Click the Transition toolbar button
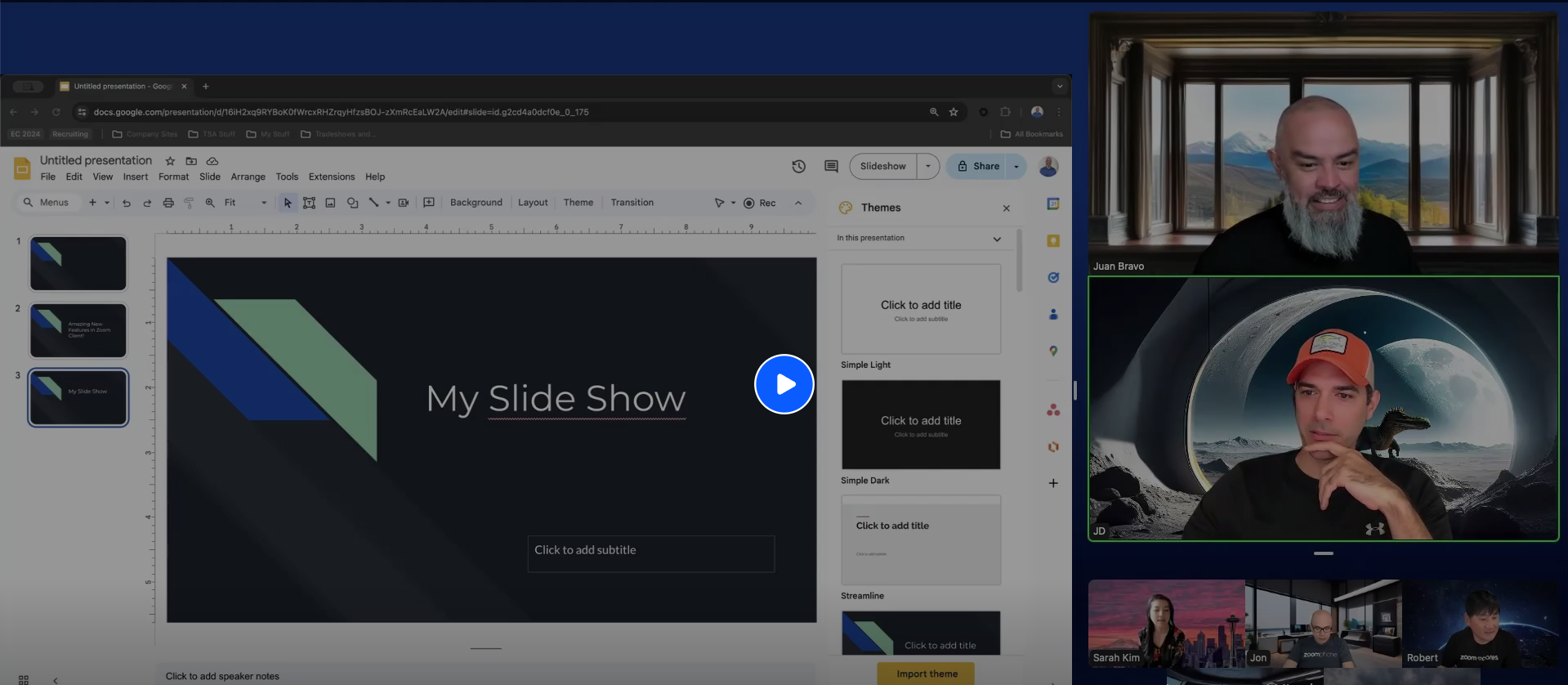The image size is (1568, 685). (632, 203)
